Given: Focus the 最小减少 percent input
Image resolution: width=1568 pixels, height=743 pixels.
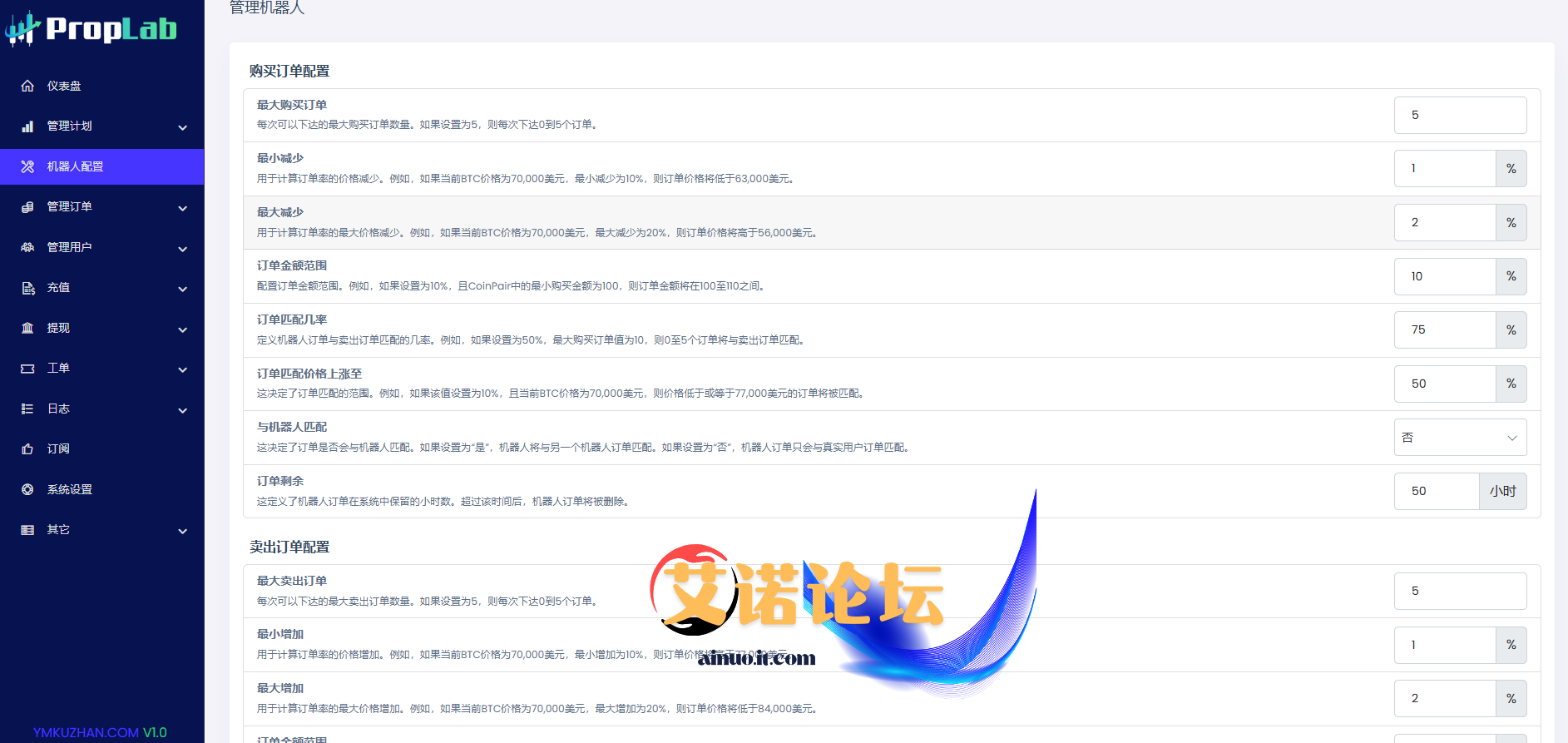Looking at the screenshot, I should point(1445,169).
